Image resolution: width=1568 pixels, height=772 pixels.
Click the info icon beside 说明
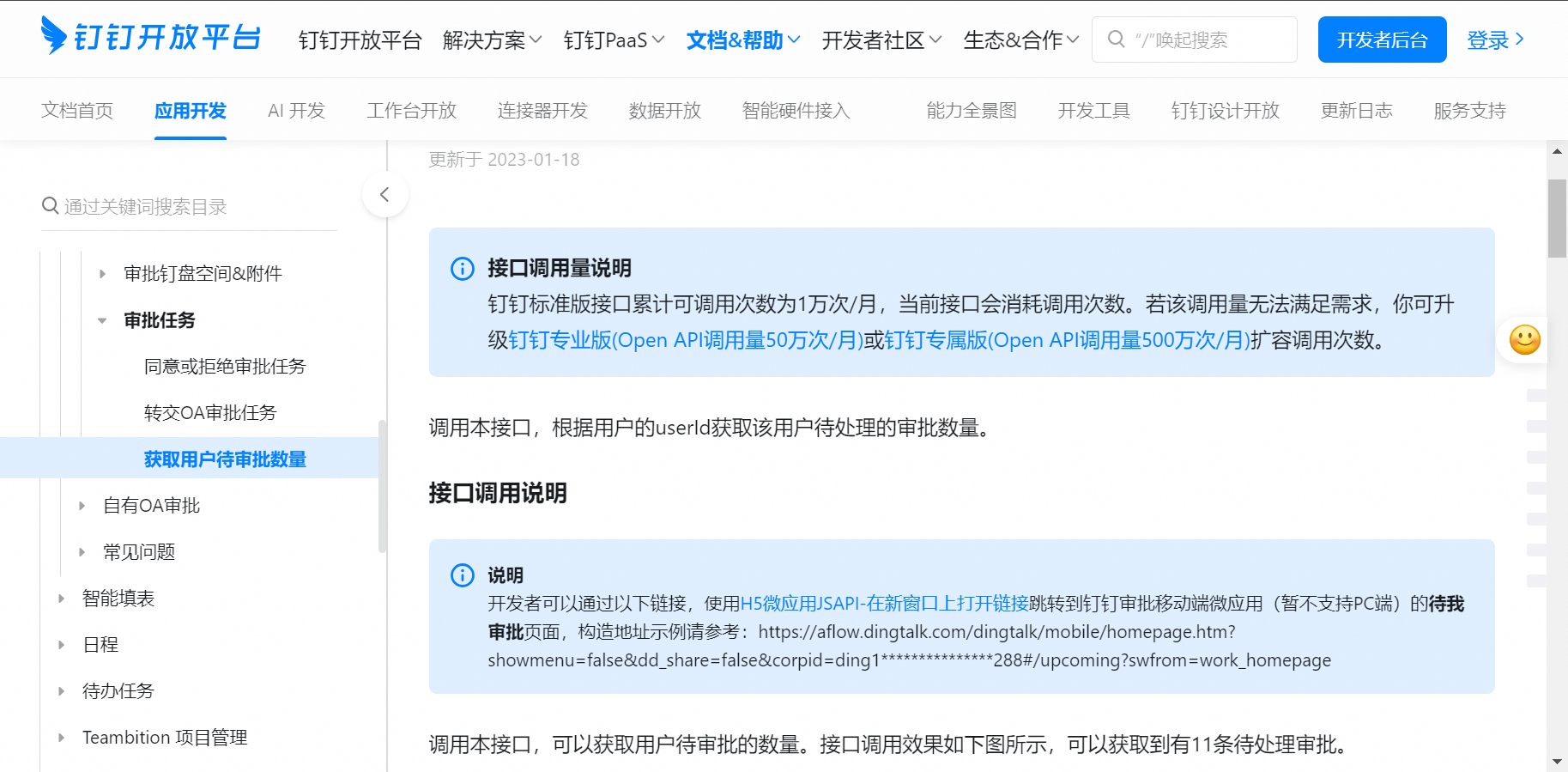[x=463, y=575]
